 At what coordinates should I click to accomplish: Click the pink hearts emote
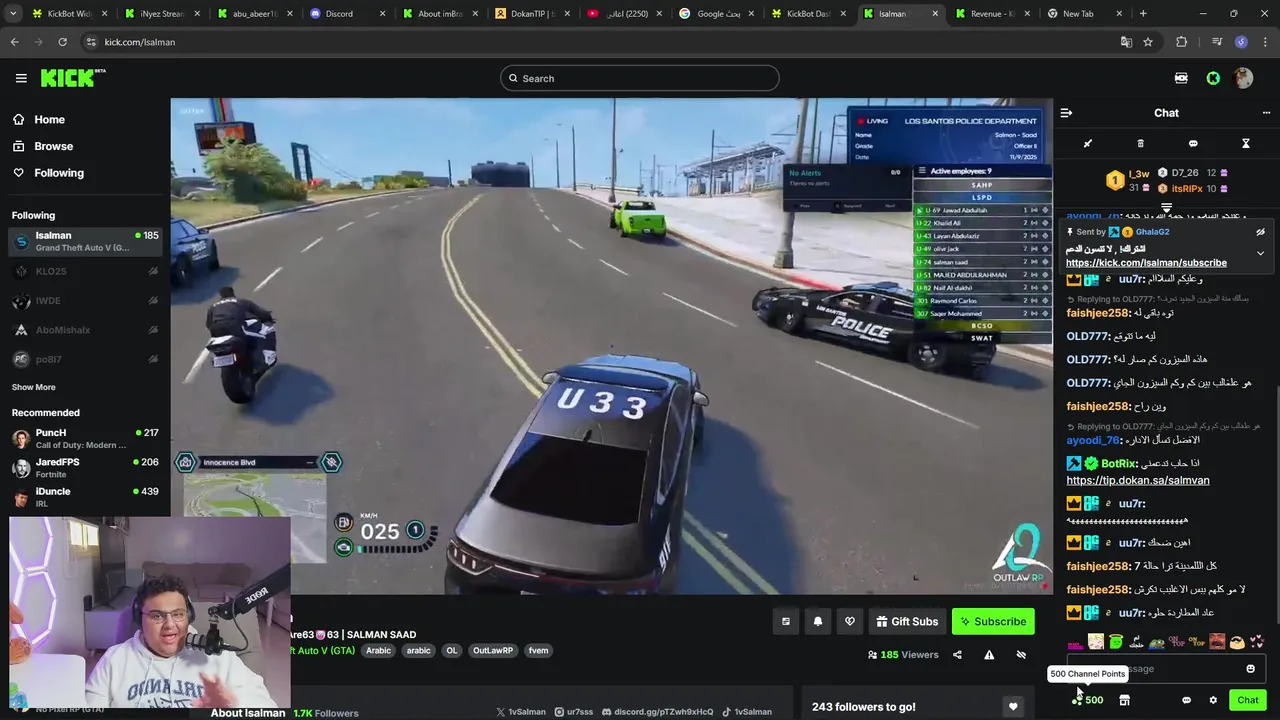click(1257, 642)
